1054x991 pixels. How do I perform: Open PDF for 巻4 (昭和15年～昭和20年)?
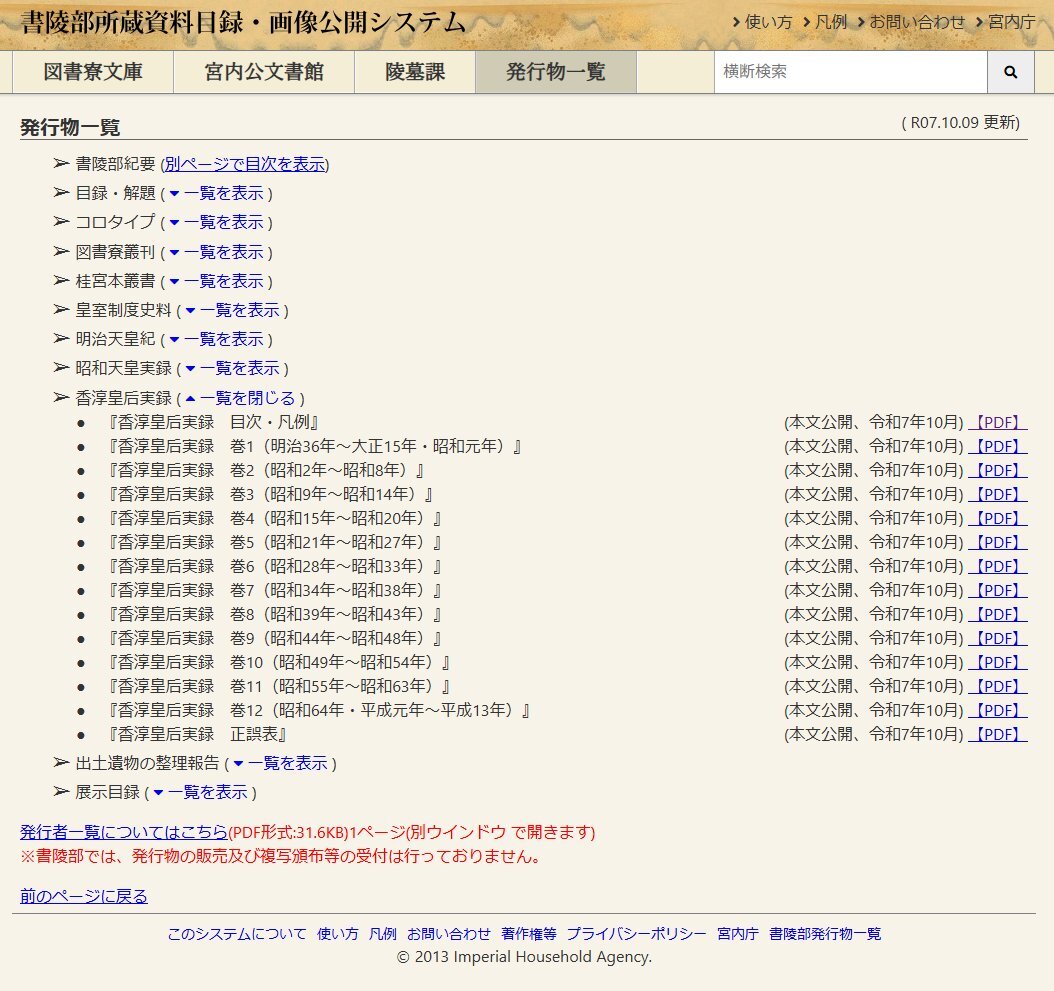[x=998, y=518]
